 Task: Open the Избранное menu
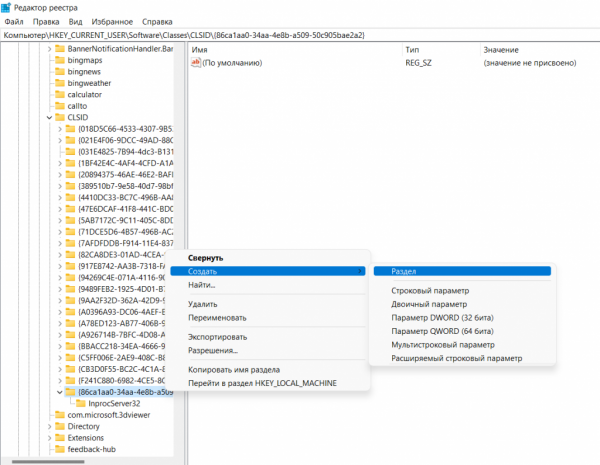(112, 22)
